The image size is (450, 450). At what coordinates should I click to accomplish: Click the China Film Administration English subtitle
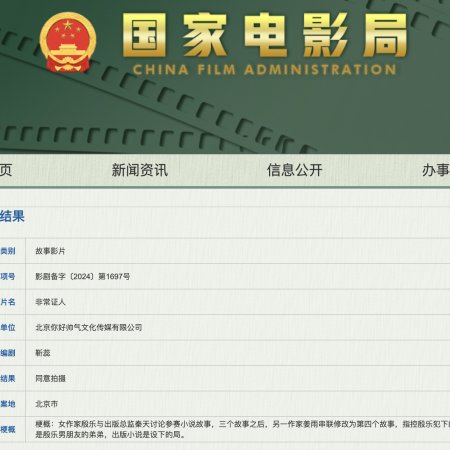tap(264, 70)
